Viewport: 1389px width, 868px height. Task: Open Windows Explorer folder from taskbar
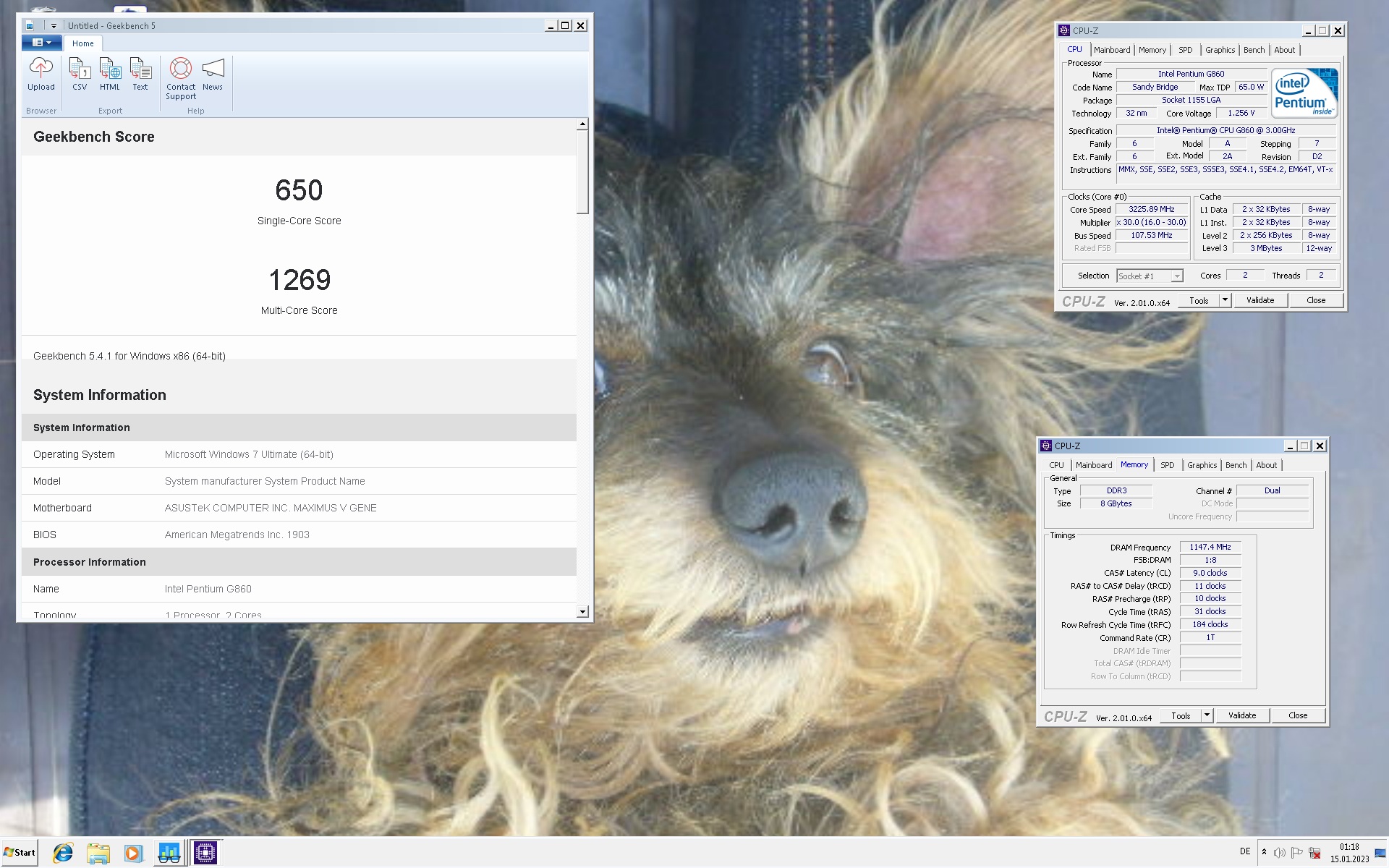(x=98, y=854)
